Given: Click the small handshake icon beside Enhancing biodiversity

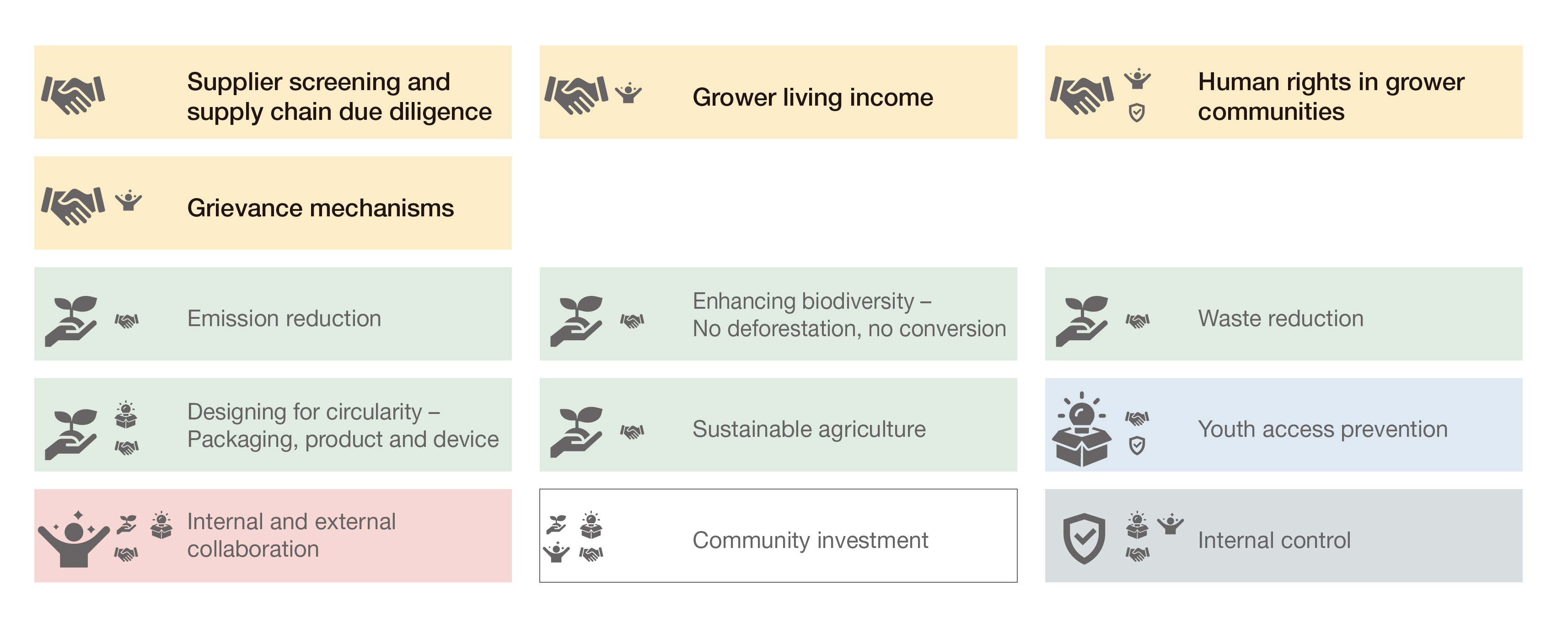Looking at the screenshot, I should click(632, 320).
